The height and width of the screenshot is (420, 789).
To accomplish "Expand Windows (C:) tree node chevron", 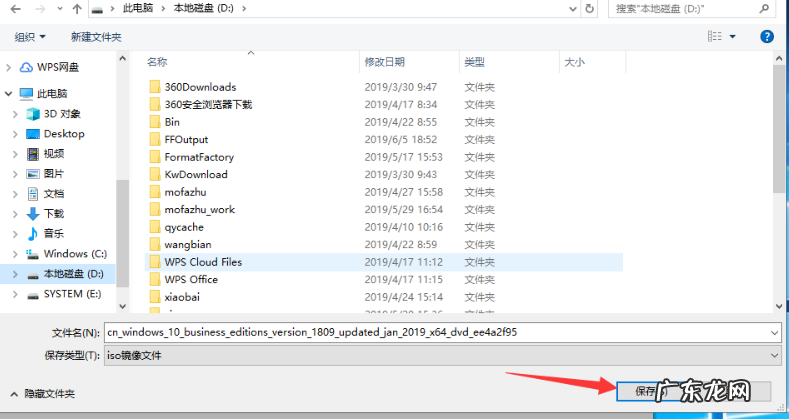I will point(16,254).
